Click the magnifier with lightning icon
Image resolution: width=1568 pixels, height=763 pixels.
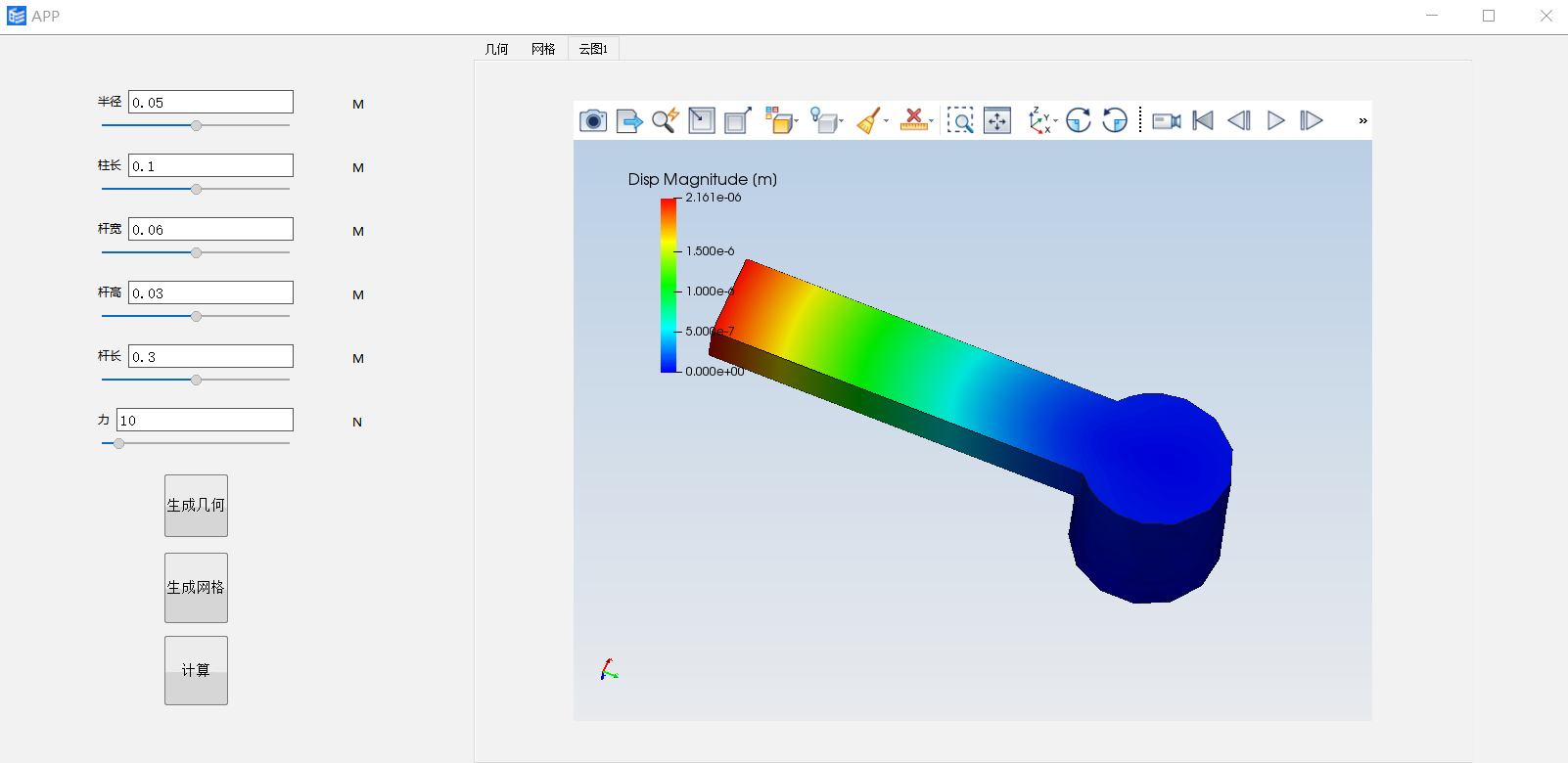tap(666, 120)
